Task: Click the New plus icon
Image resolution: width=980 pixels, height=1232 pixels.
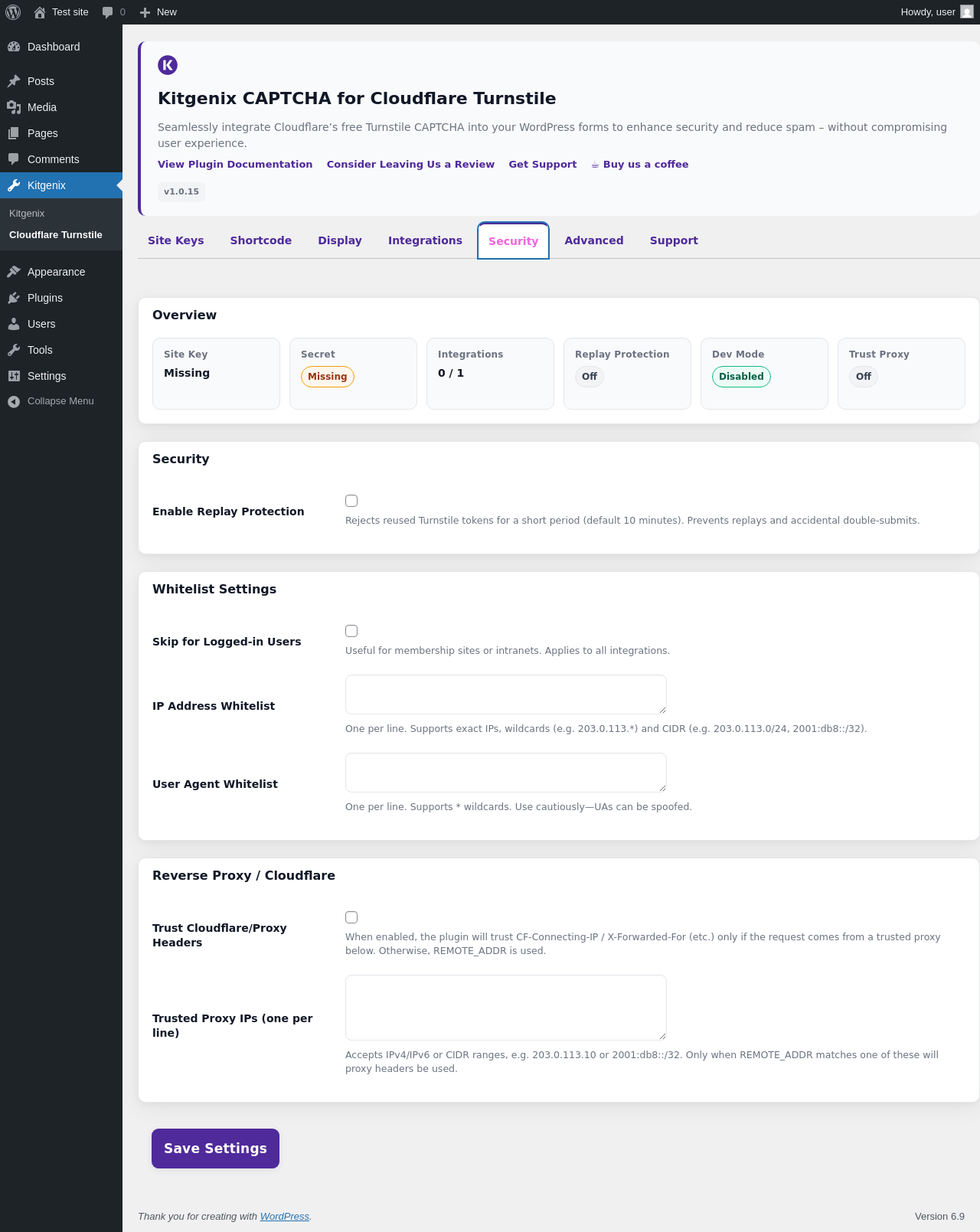Action: (145, 12)
